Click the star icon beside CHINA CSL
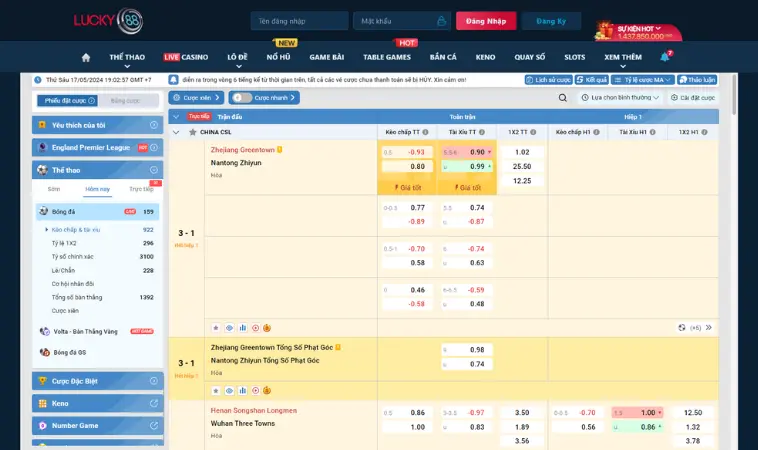 [x=192, y=131]
